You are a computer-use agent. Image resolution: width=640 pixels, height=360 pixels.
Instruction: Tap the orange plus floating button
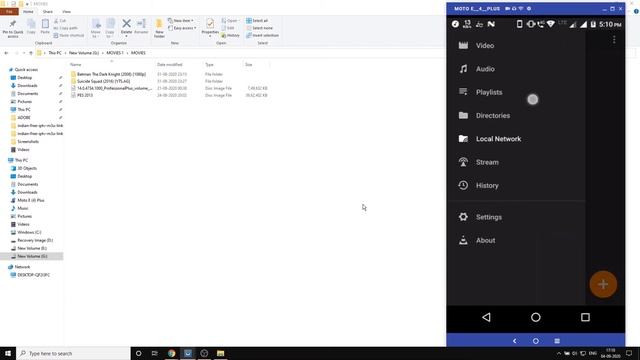click(603, 284)
